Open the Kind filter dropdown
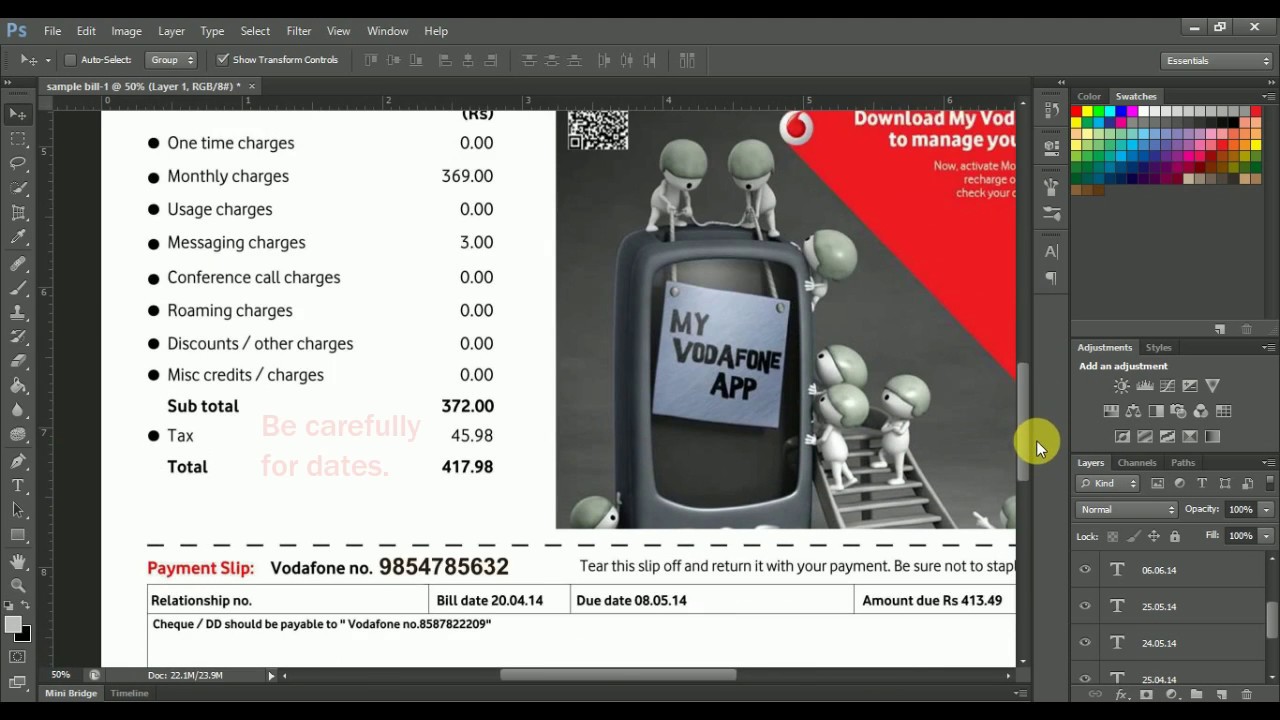The image size is (1280, 720). pyautogui.click(x=1108, y=484)
